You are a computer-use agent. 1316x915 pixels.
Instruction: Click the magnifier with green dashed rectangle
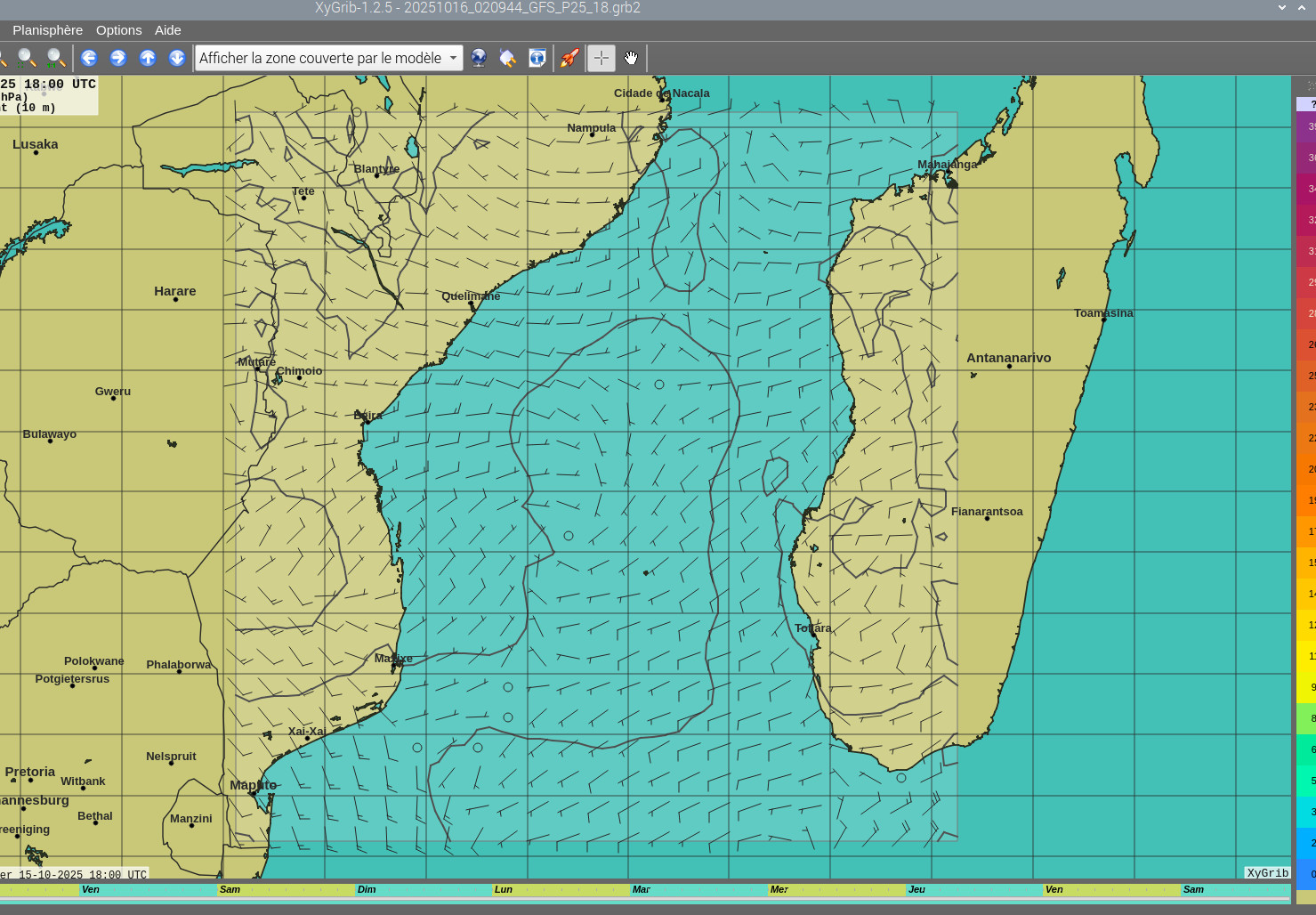pyautogui.click(x=27, y=58)
